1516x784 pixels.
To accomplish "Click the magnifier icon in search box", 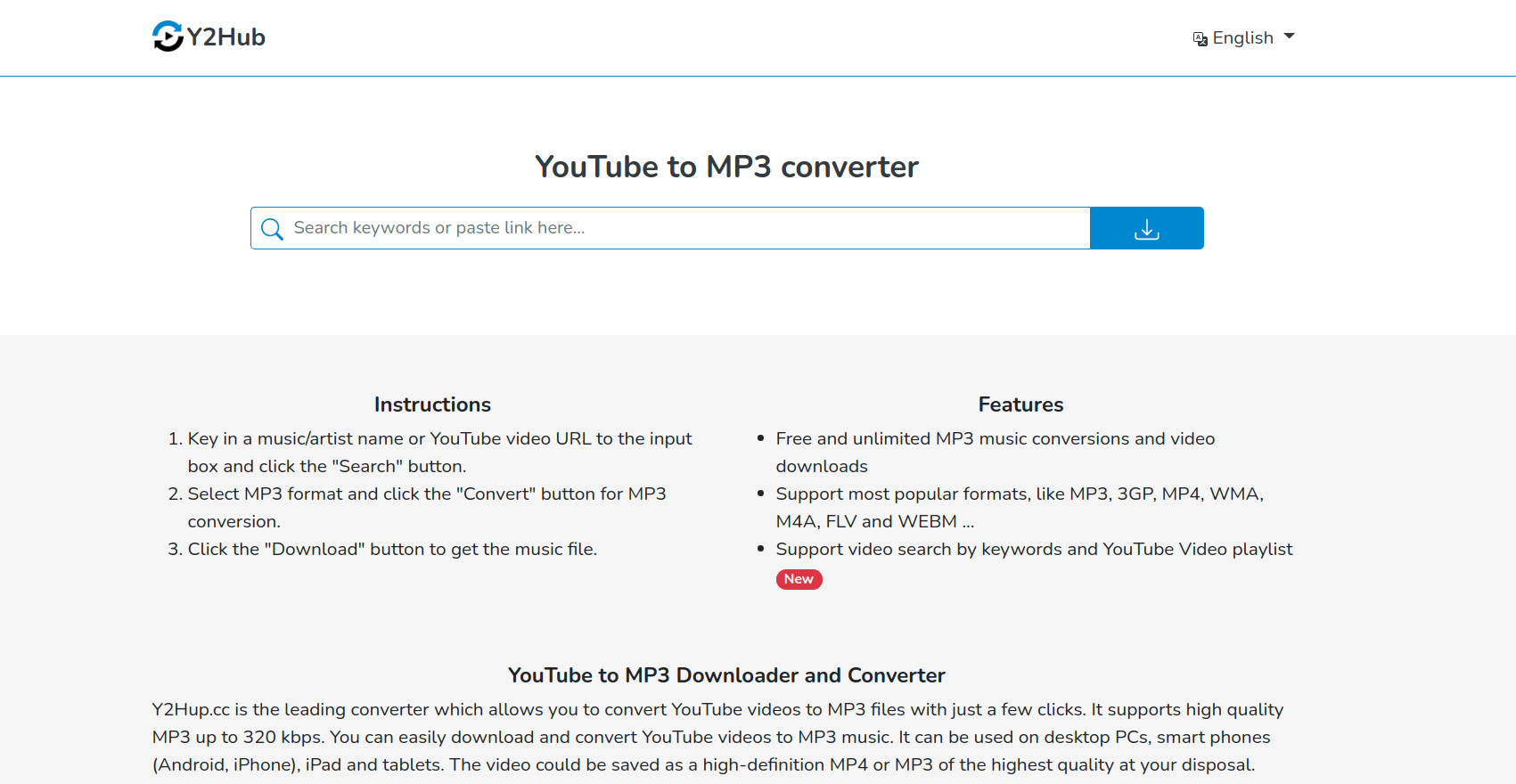I will (x=272, y=229).
